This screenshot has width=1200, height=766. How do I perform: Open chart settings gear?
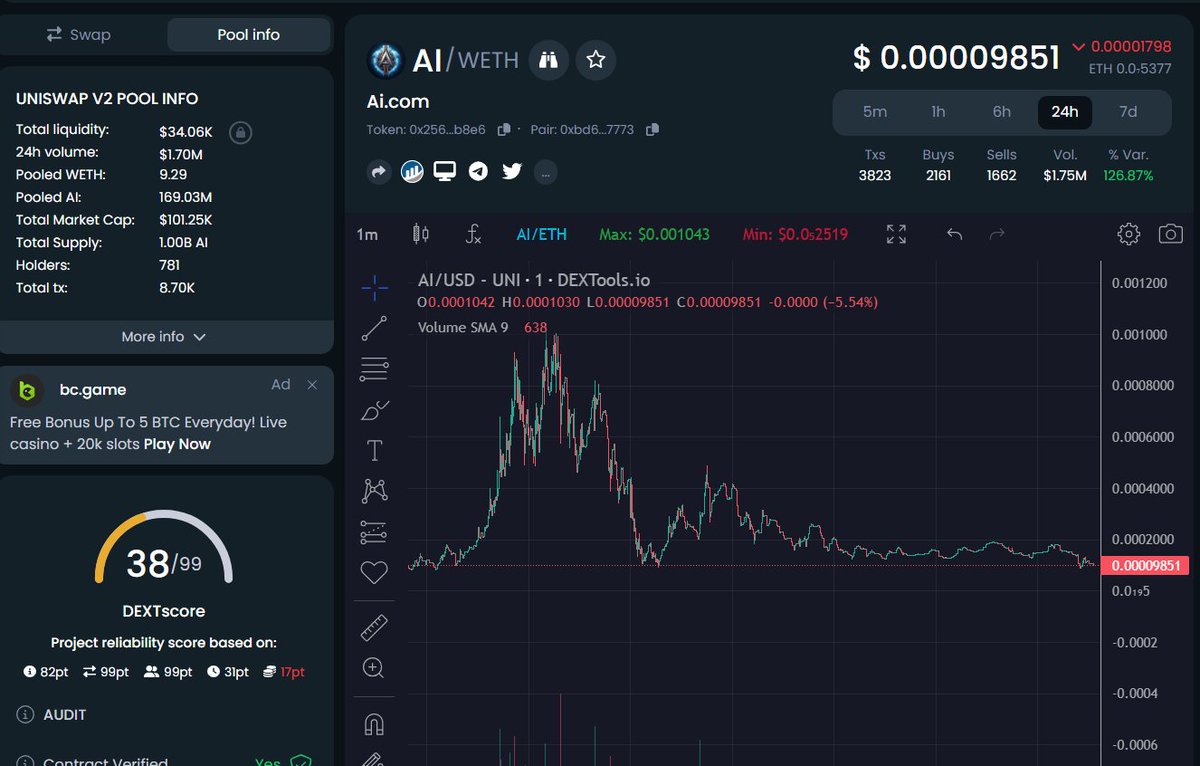pos(1129,234)
